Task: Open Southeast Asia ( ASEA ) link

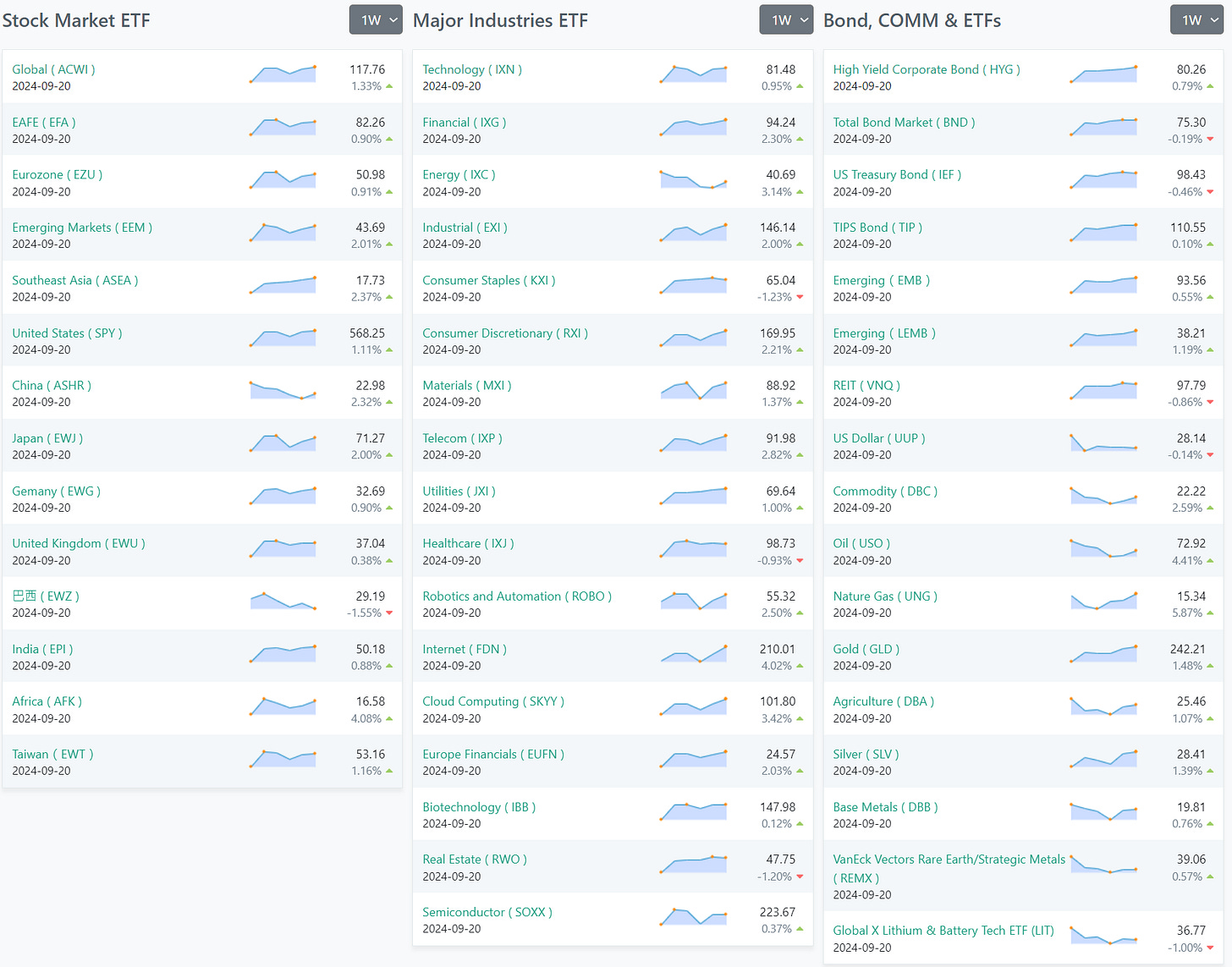Action: (x=75, y=280)
